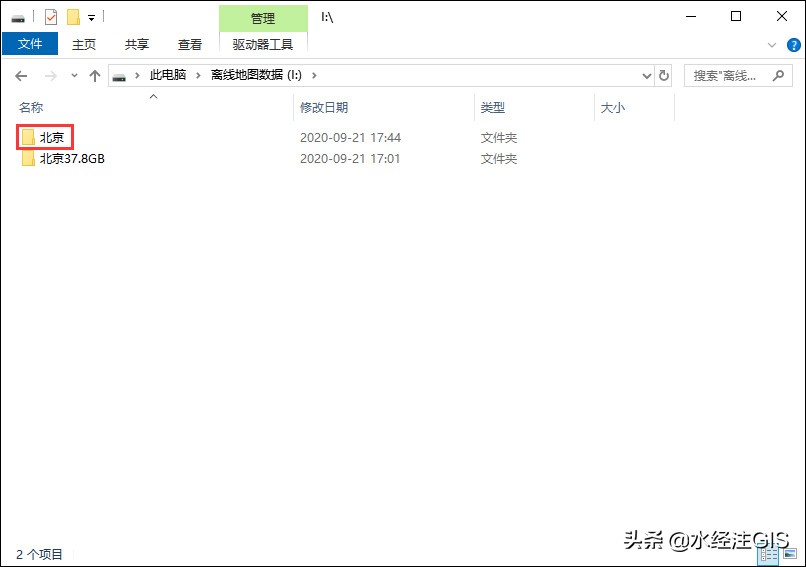Image resolution: width=806 pixels, height=567 pixels.
Task: Switch to the 查看 ribbon tab
Action: (190, 44)
